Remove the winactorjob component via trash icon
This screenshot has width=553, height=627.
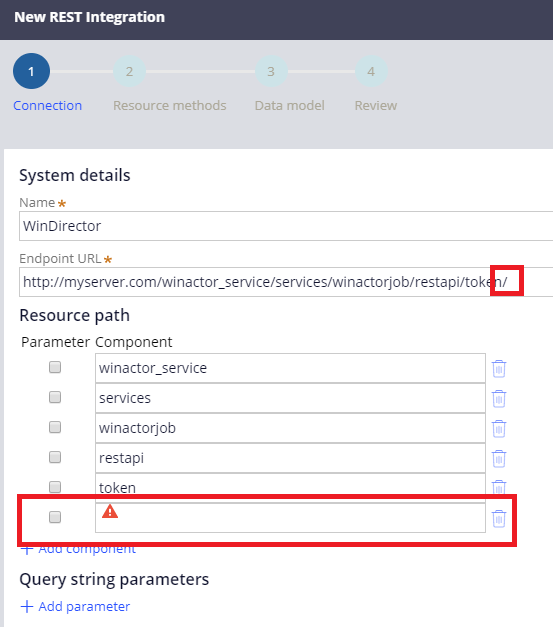click(499, 428)
